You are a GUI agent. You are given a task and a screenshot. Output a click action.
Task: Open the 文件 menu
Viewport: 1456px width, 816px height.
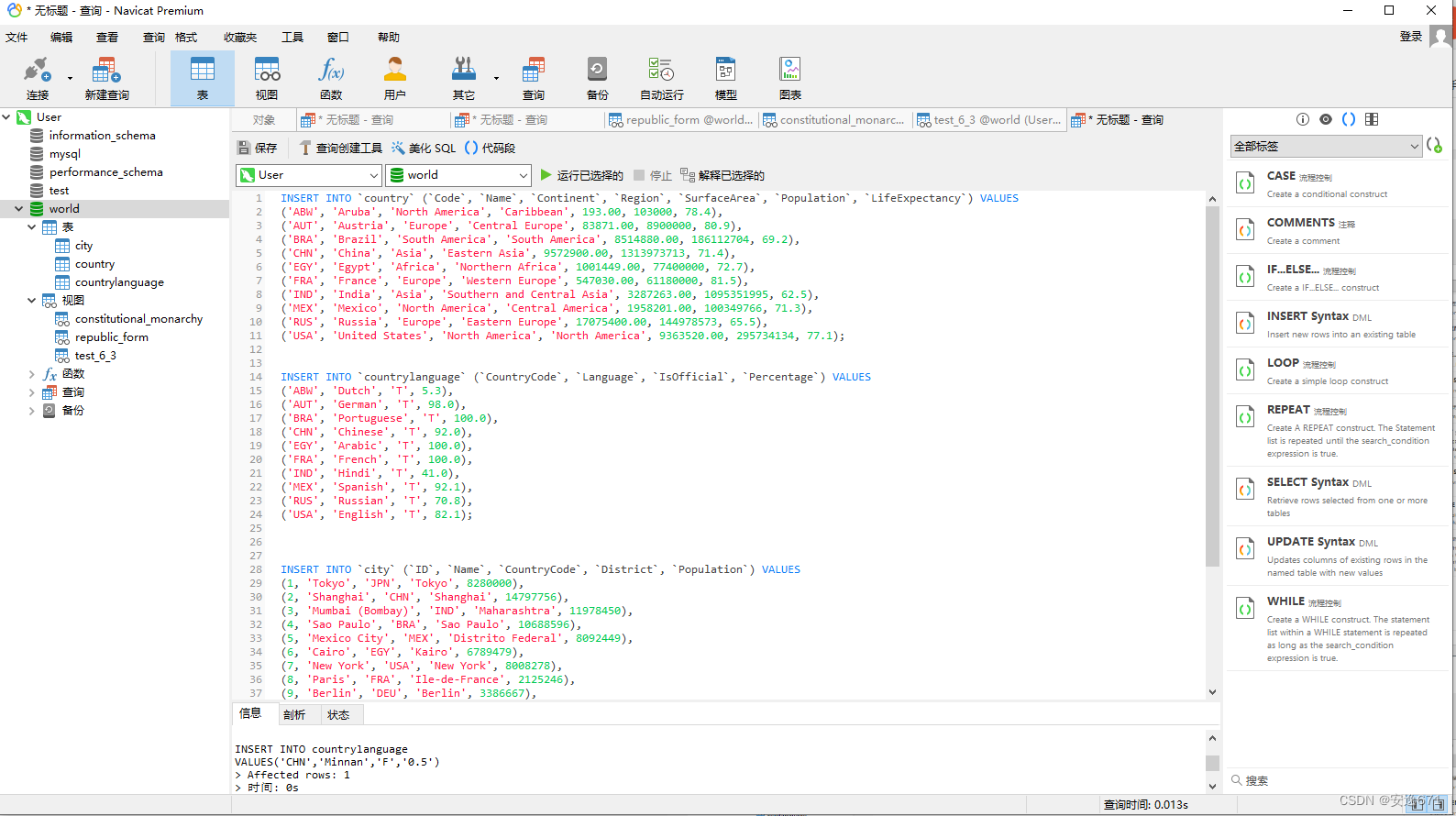pyautogui.click(x=17, y=38)
